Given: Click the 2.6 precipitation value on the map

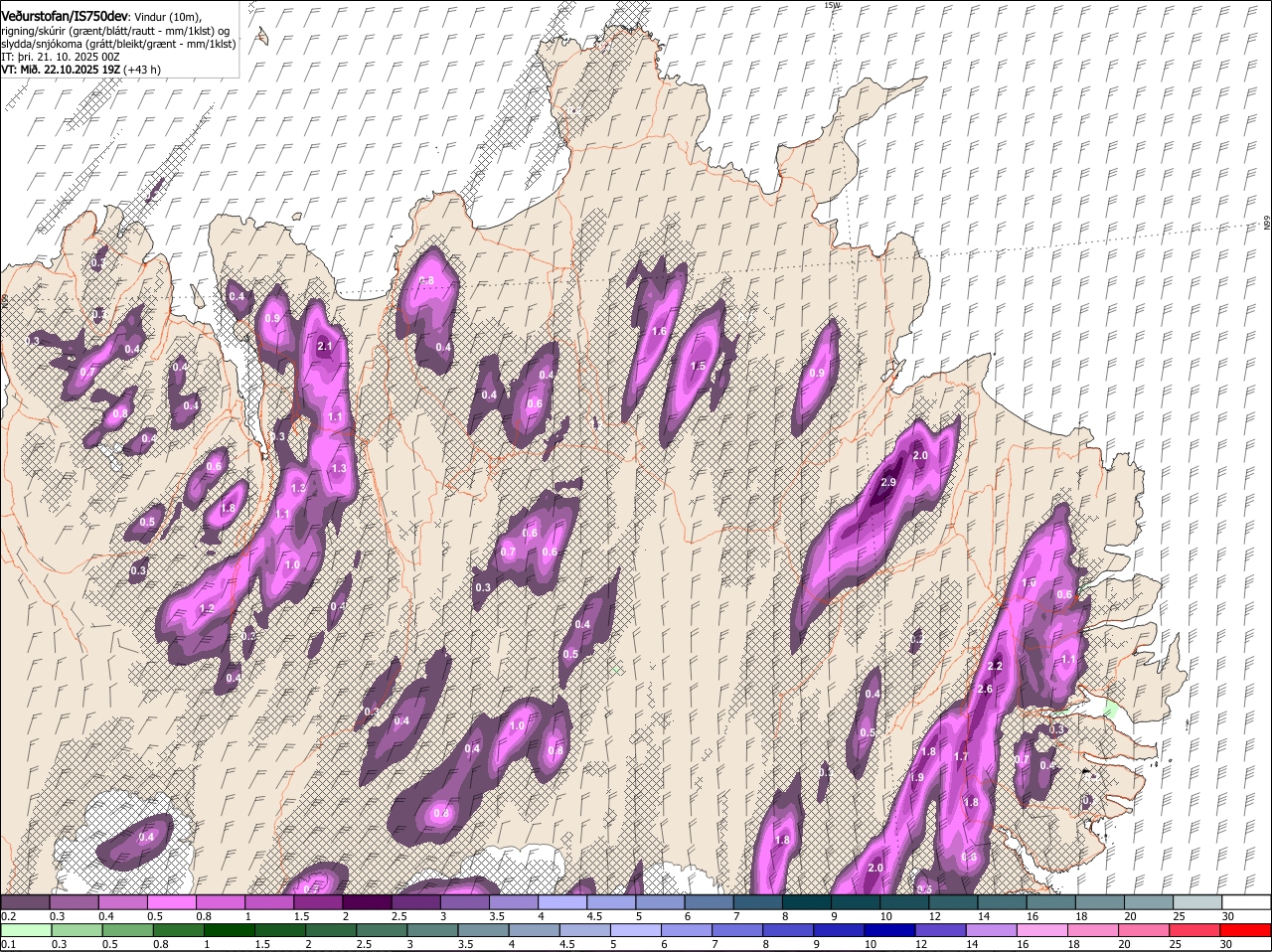Looking at the screenshot, I should [985, 689].
